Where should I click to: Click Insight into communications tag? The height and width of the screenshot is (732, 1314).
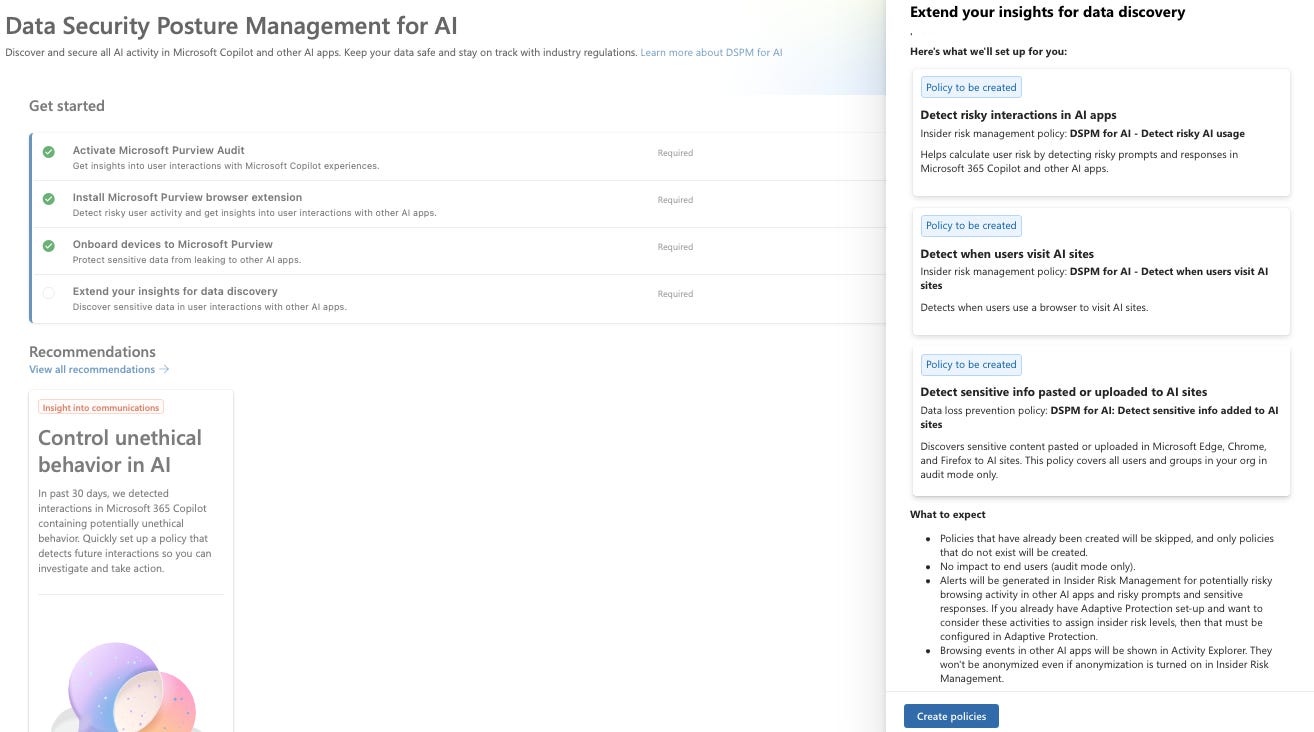100,407
